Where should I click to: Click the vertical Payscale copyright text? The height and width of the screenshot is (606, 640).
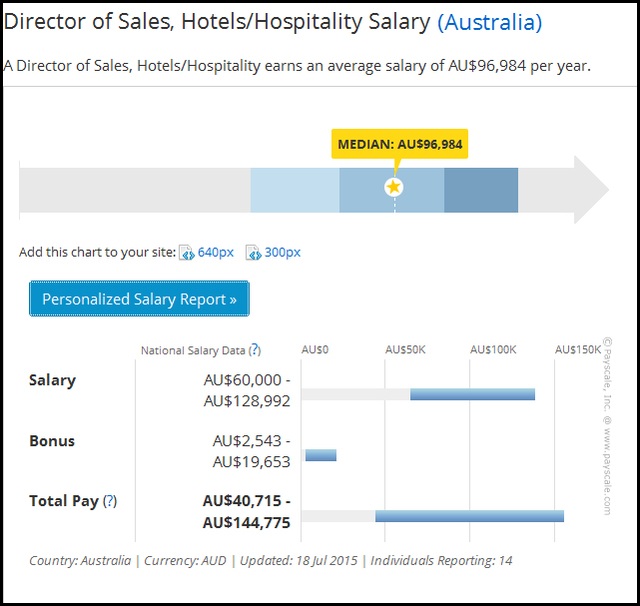[606, 425]
